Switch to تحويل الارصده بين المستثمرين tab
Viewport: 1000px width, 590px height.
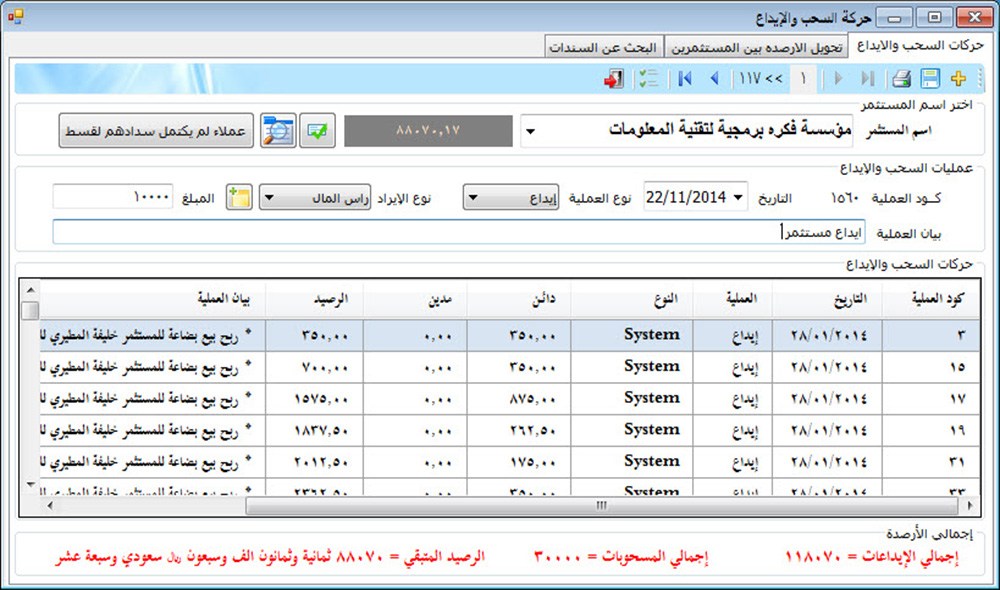[756, 48]
